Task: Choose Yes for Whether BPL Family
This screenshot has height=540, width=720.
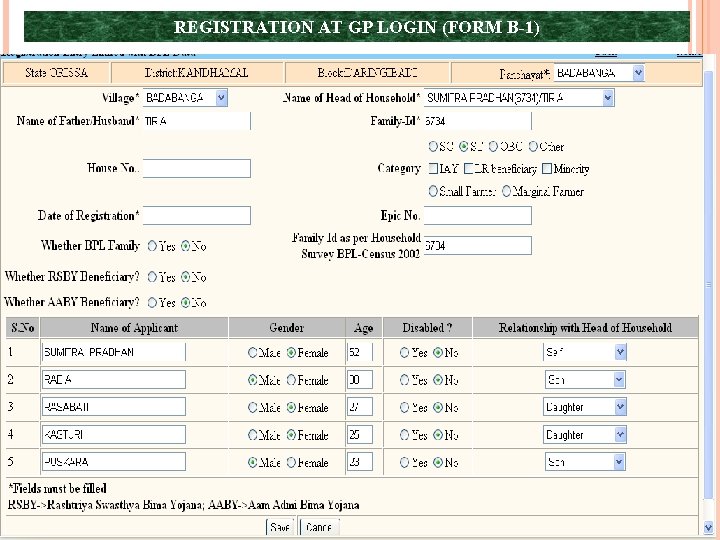Action: coord(152,246)
